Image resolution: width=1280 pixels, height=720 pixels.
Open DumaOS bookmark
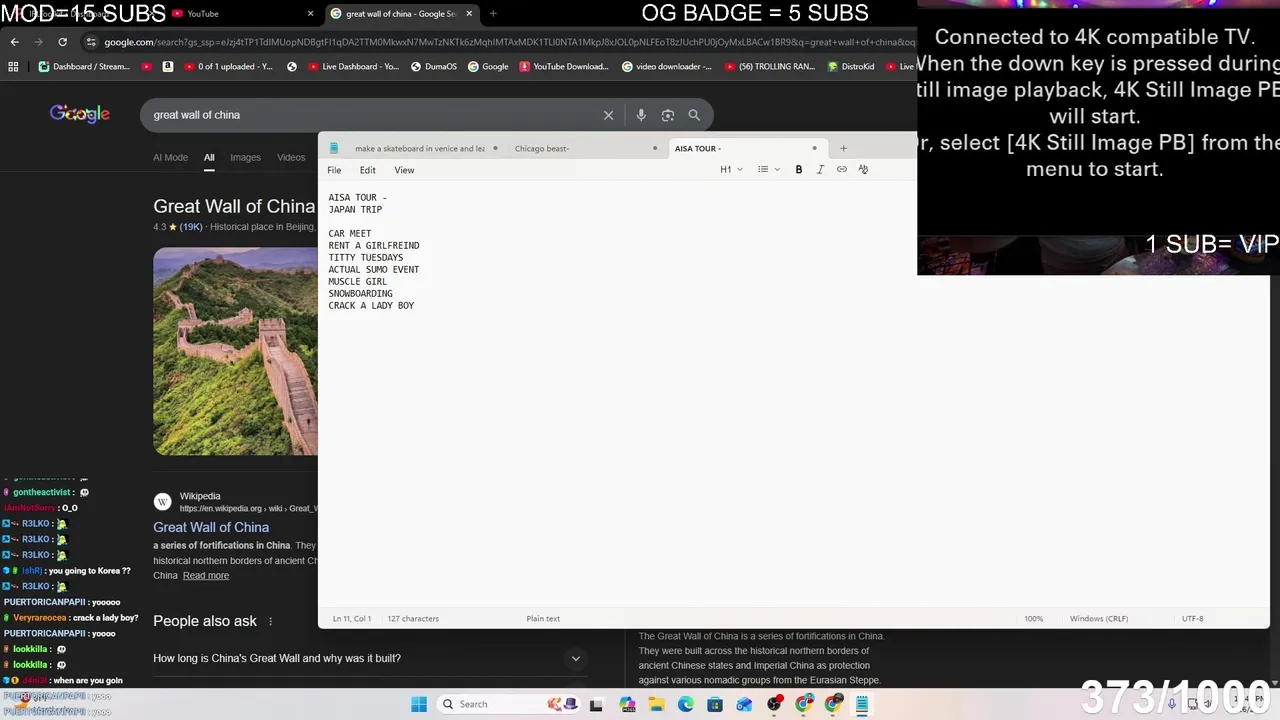(x=432, y=67)
